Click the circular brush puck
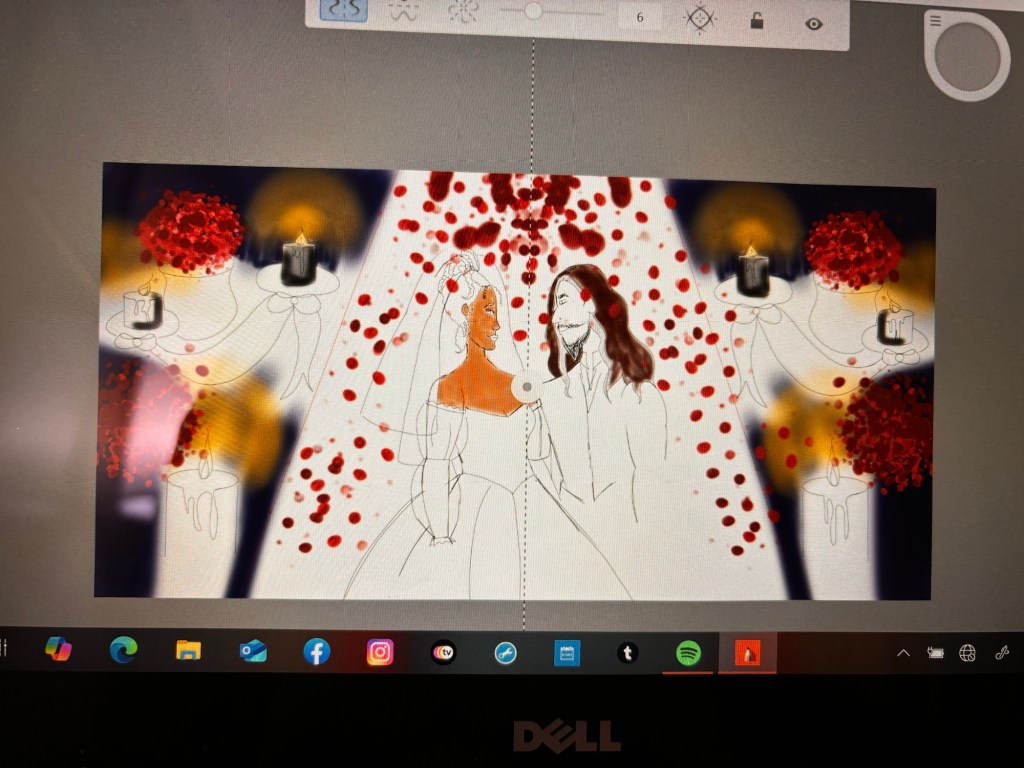Viewport: 1024px width, 768px height. [x=967, y=56]
